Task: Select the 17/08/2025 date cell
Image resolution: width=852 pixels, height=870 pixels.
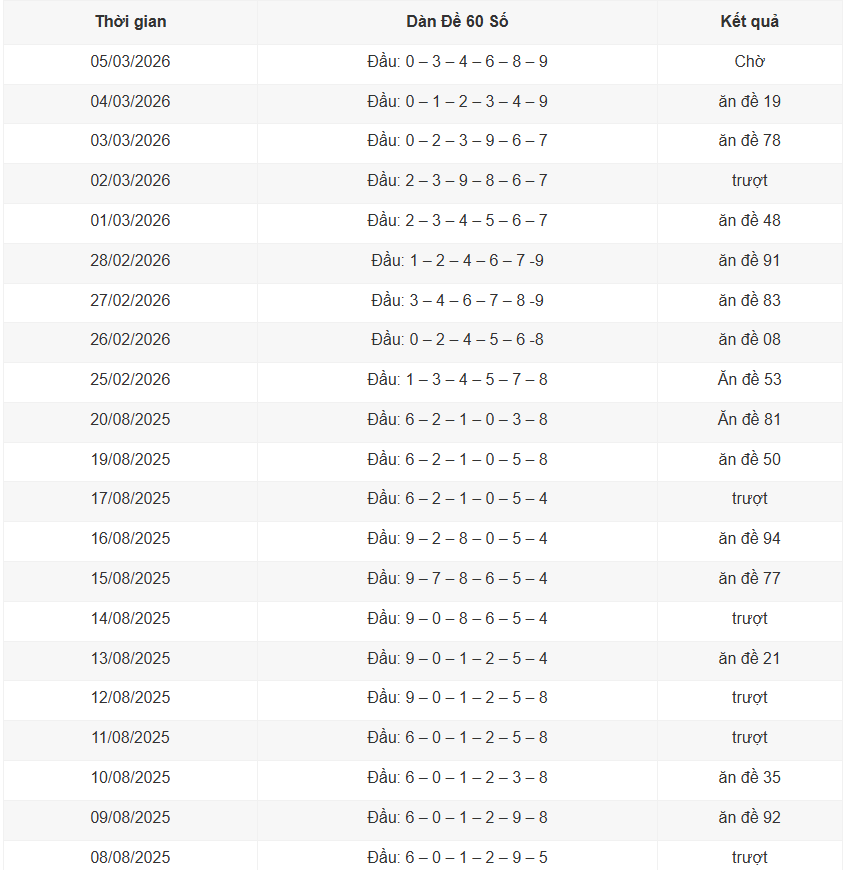Action: [x=131, y=499]
